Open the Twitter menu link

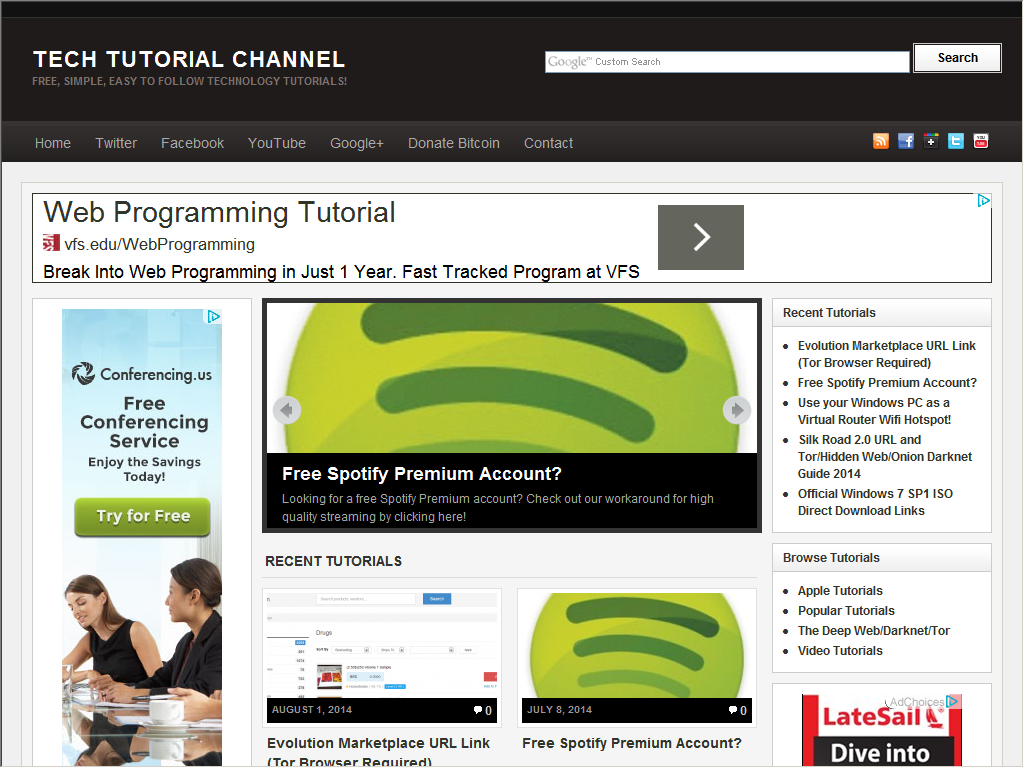click(116, 143)
